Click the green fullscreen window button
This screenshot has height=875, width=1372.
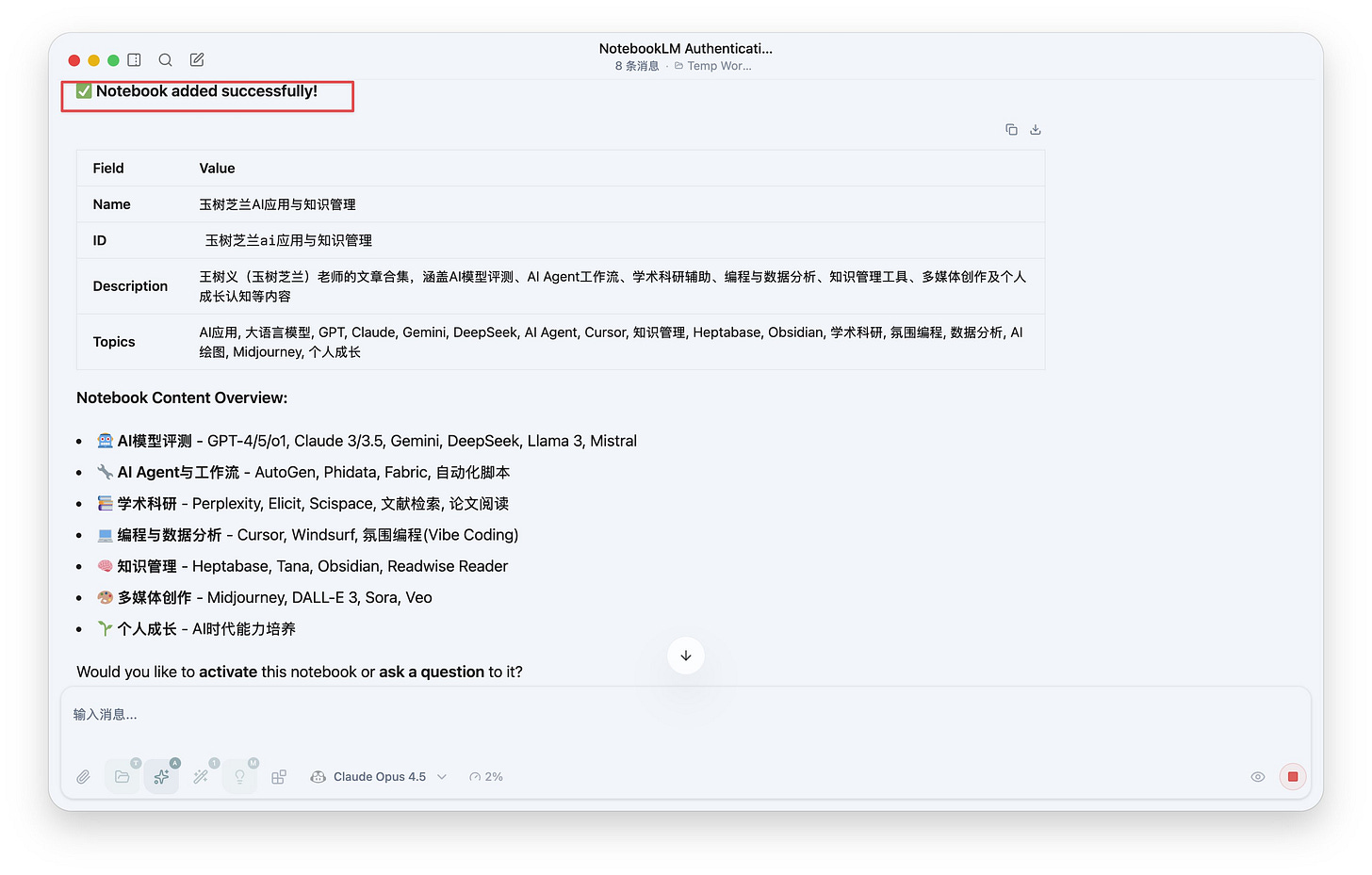tap(113, 60)
